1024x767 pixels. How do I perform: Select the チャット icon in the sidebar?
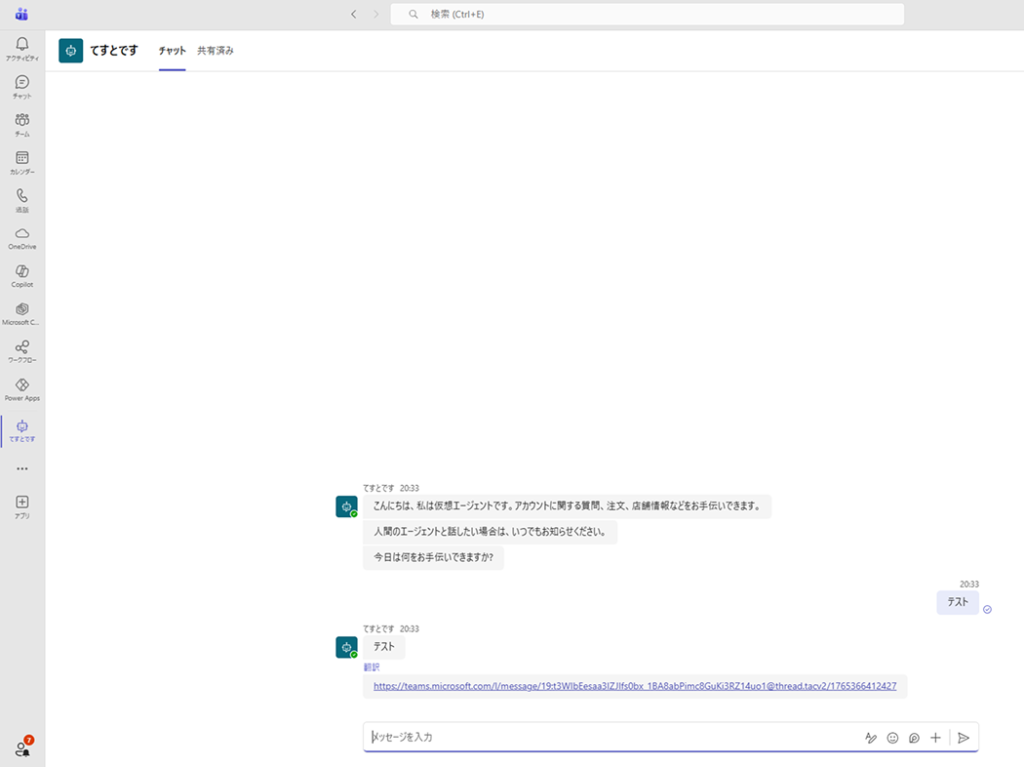pos(21,83)
